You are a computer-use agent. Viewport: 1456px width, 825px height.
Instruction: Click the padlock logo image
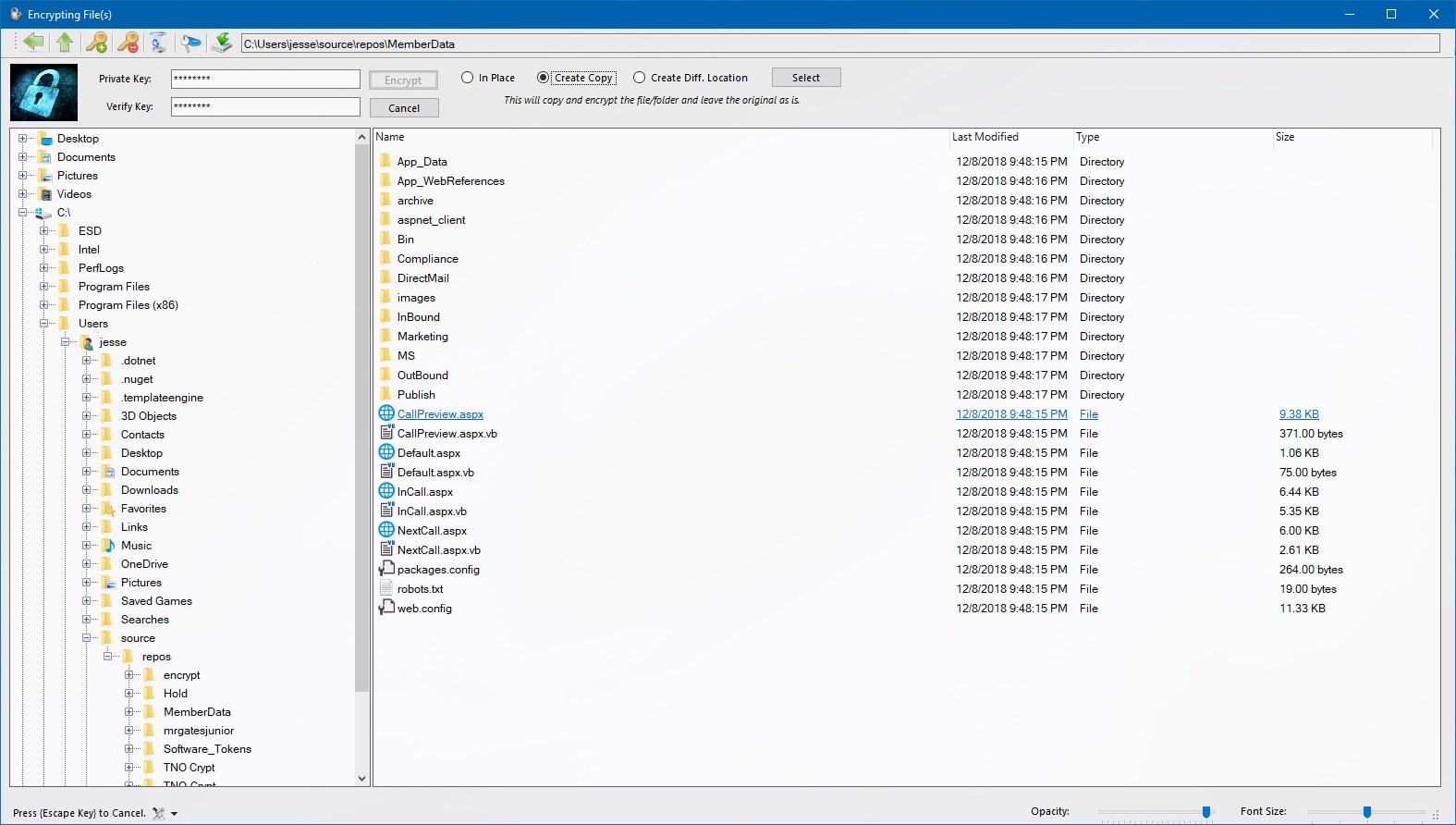tap(43, 92)
